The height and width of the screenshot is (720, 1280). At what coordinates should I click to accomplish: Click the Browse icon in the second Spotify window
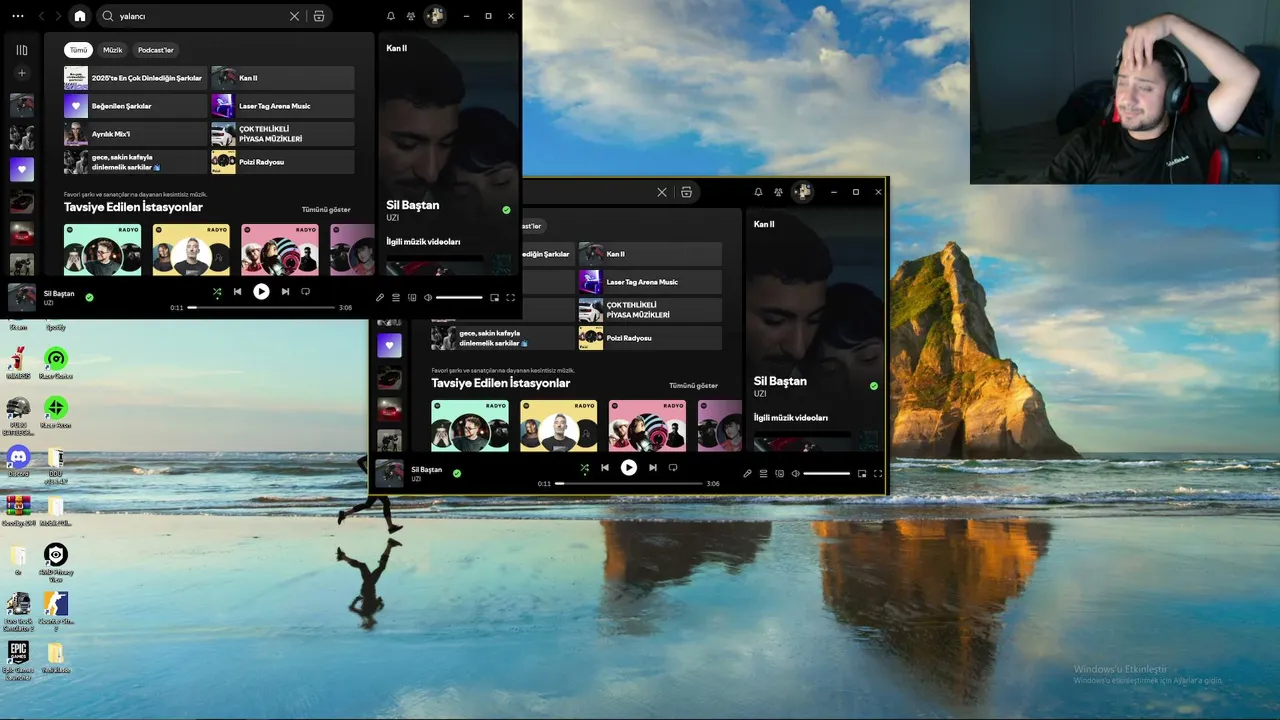point(686,192)
